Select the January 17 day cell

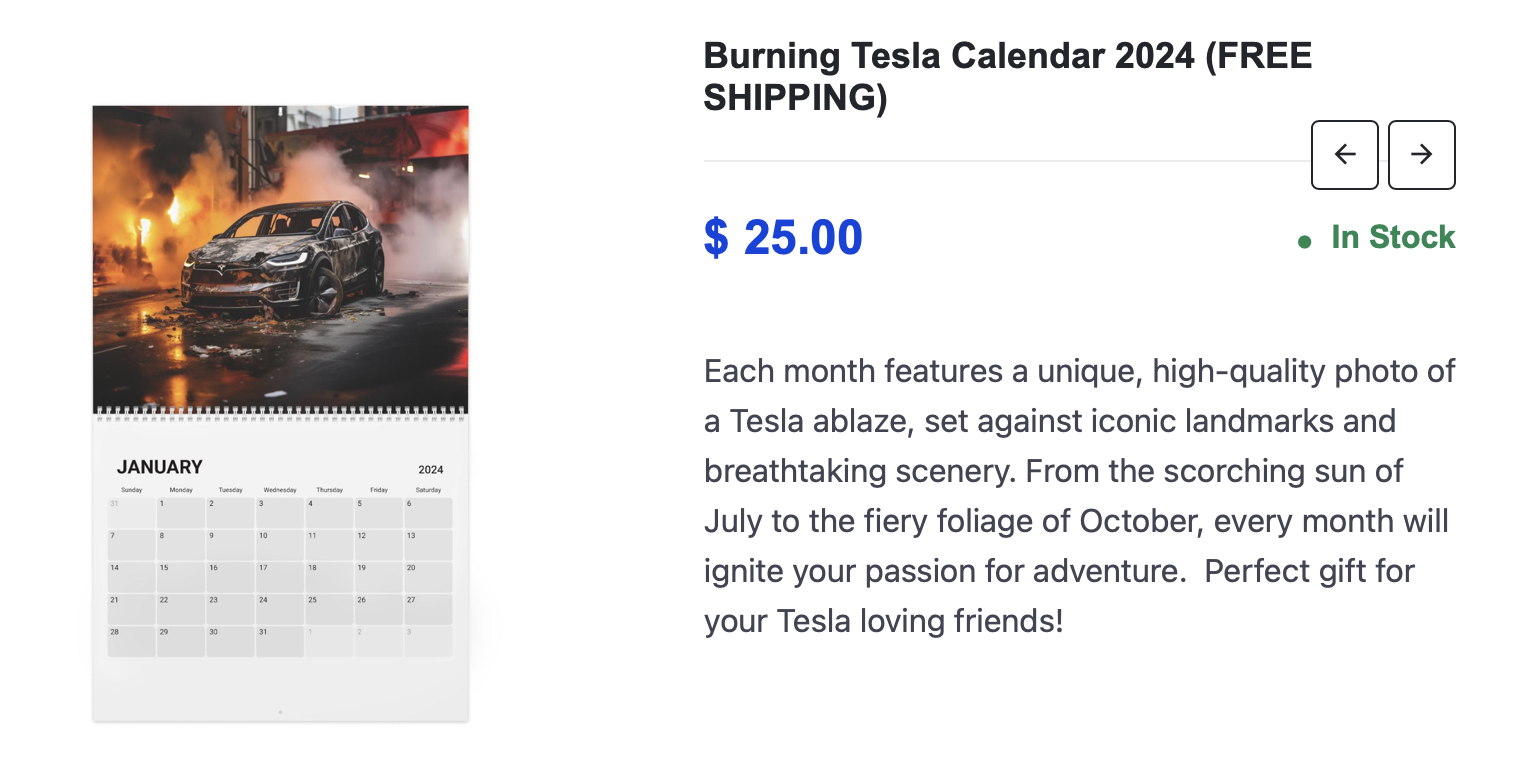[x=280, y=577]
